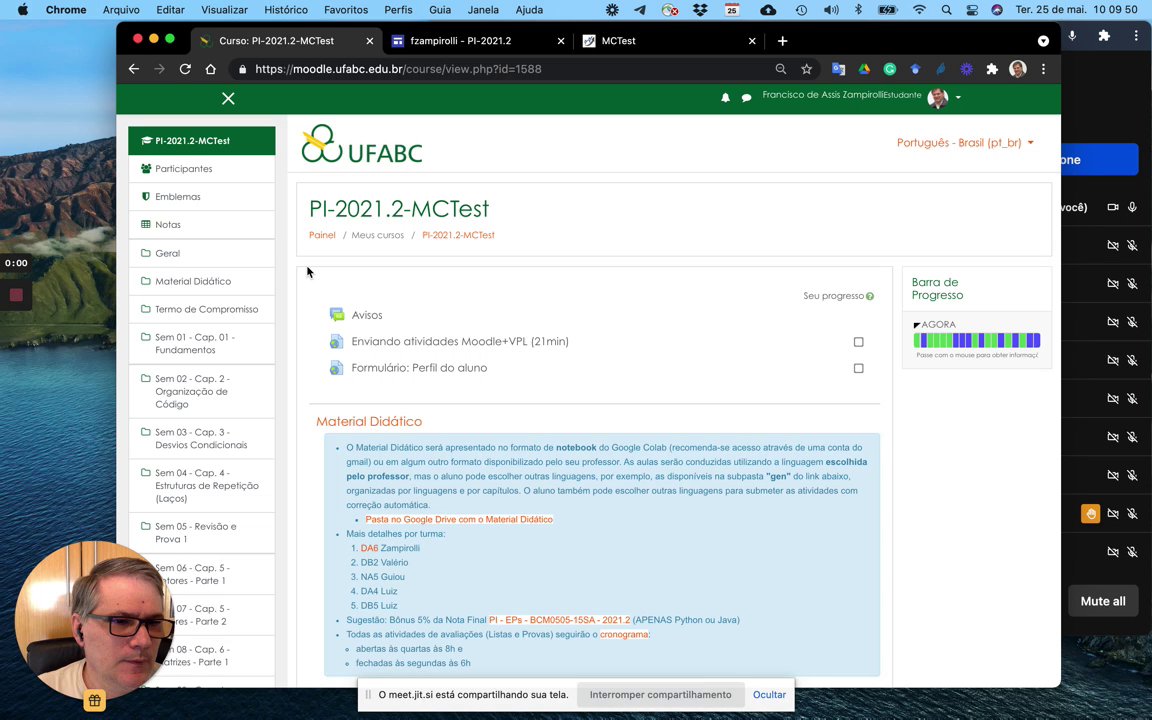Open the Favoritos menu
Image resolution: width=1152 pixels, height=720 pixels.
click(x=345, y=10)
